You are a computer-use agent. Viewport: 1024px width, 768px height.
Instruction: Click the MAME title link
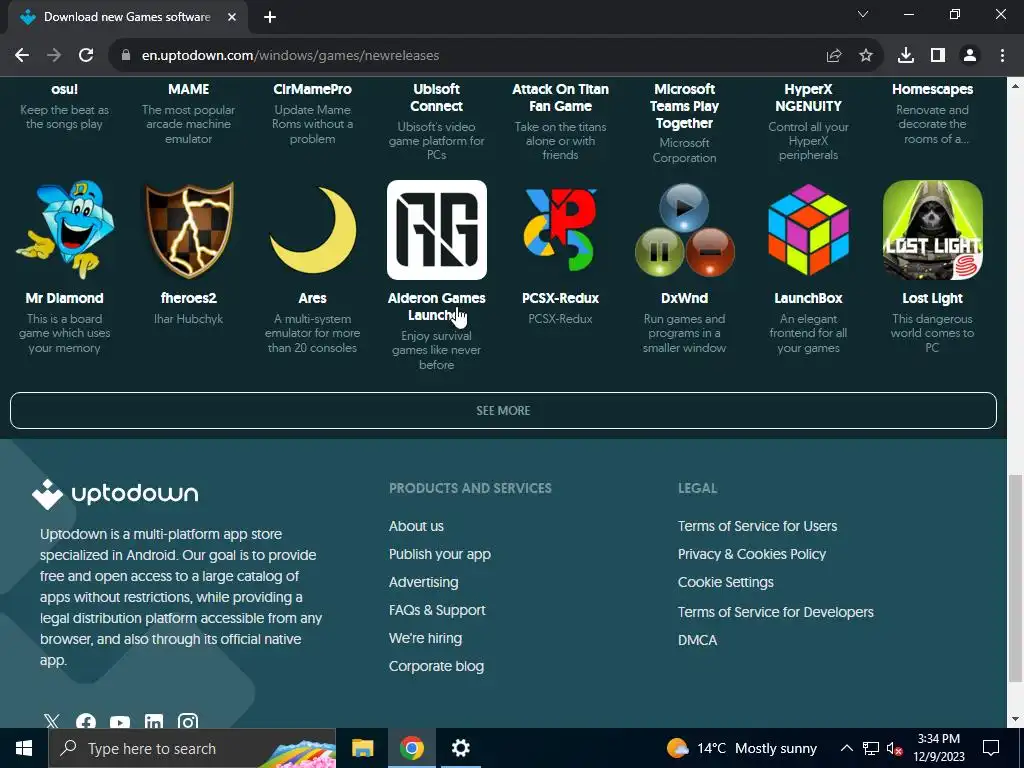pos(189,89)
